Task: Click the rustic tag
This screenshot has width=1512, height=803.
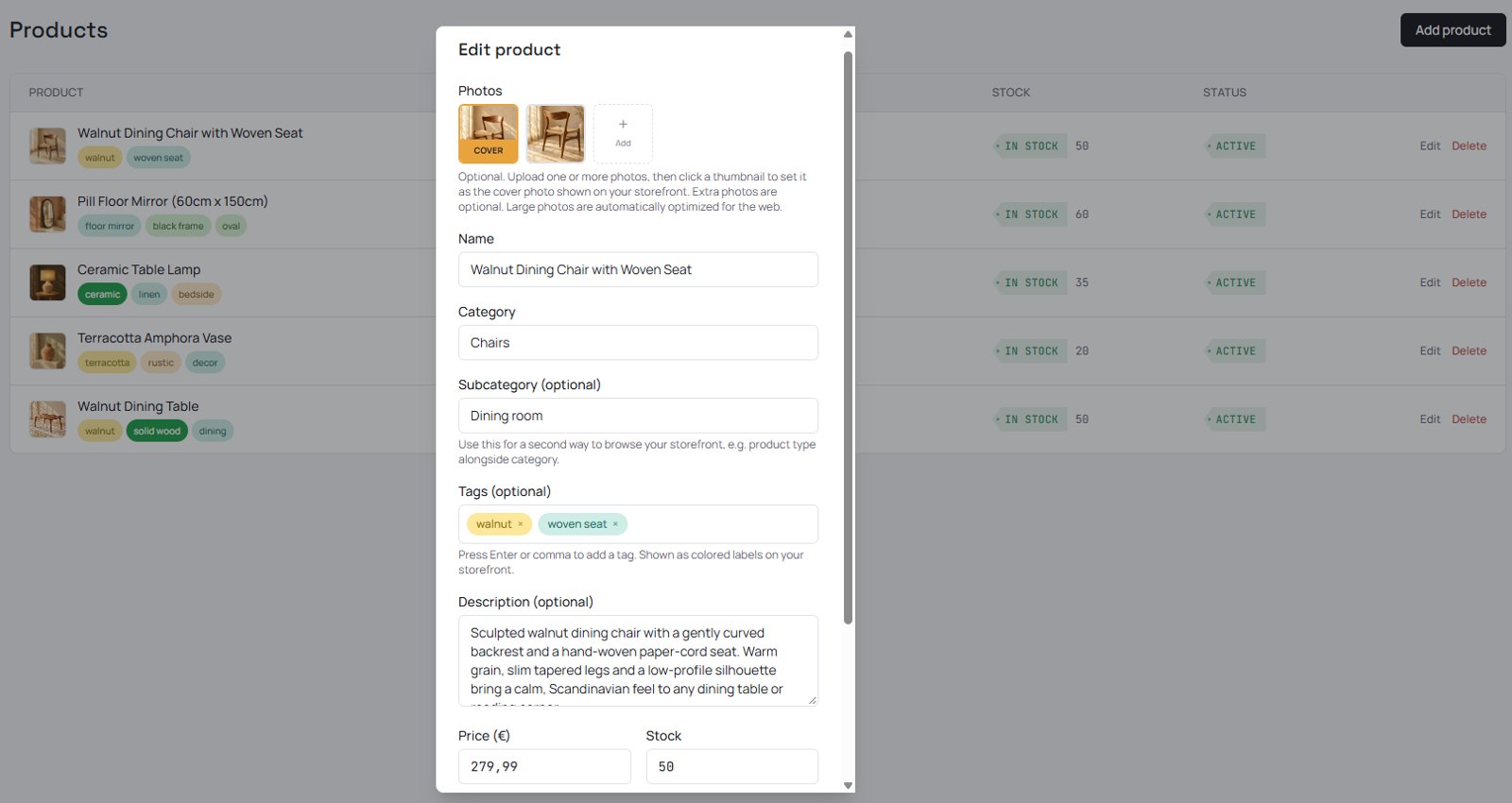Action: click(x=161, y=363)
